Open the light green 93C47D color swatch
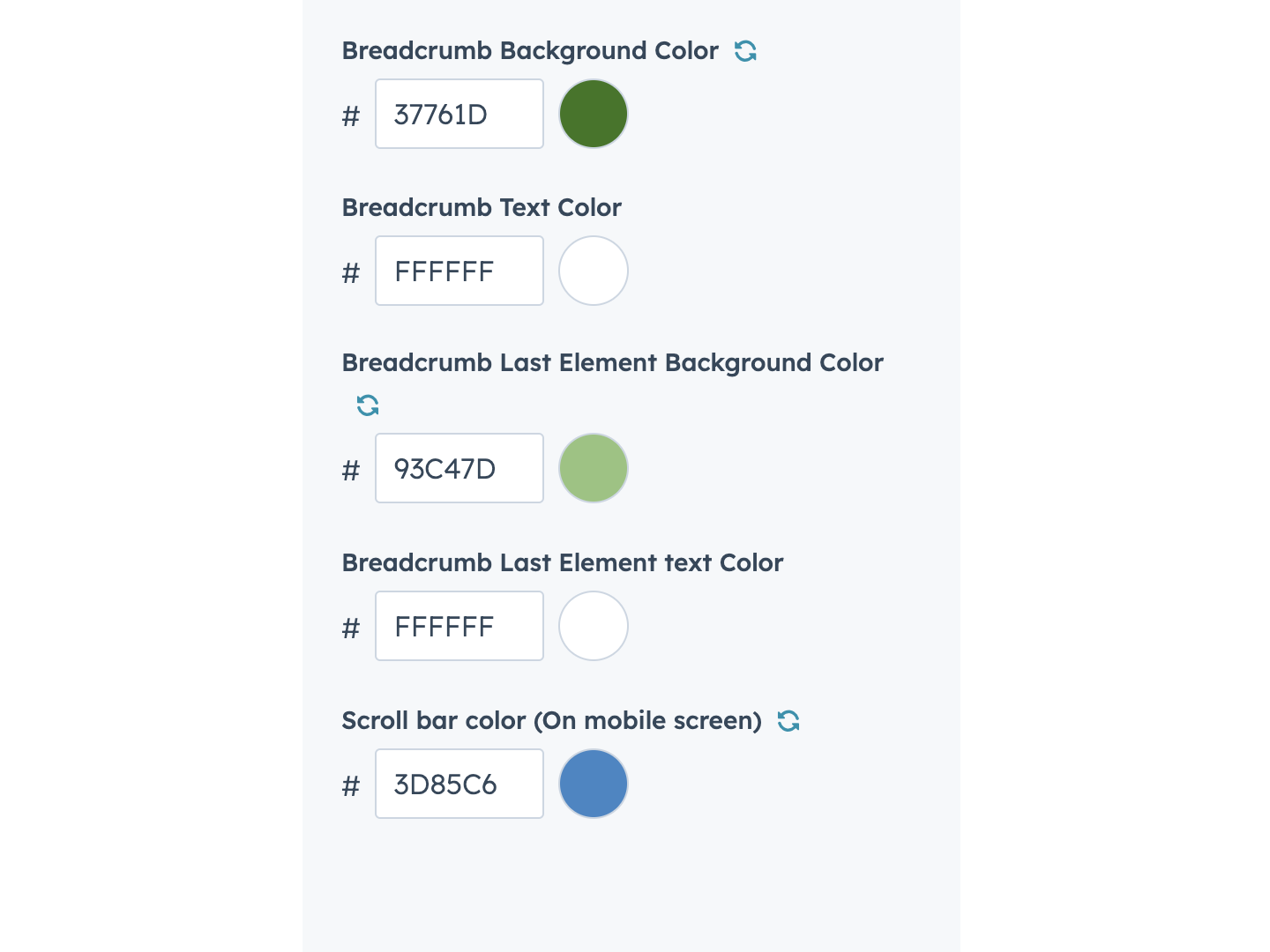The width and height of the screenshot is (1270, 952). pyautogui.click(x=594, y=468)
